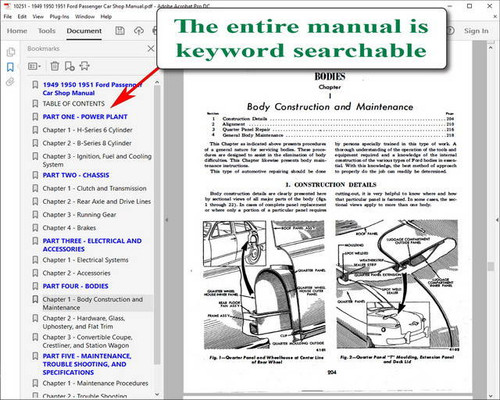Click the Body Construction and Maintenance heading
This screenshot has width=500, height=400.
click(x=330, y=107)
